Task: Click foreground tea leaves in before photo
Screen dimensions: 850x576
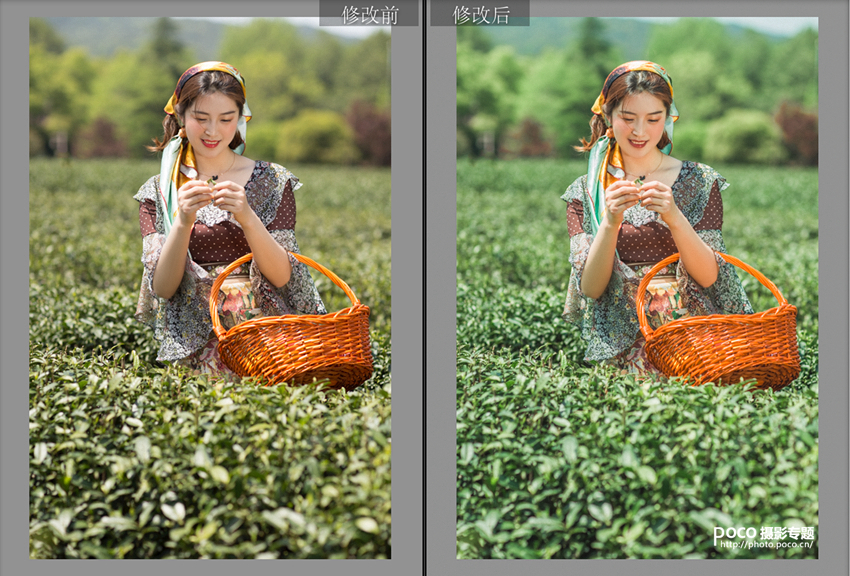Action: click(200, 470)
